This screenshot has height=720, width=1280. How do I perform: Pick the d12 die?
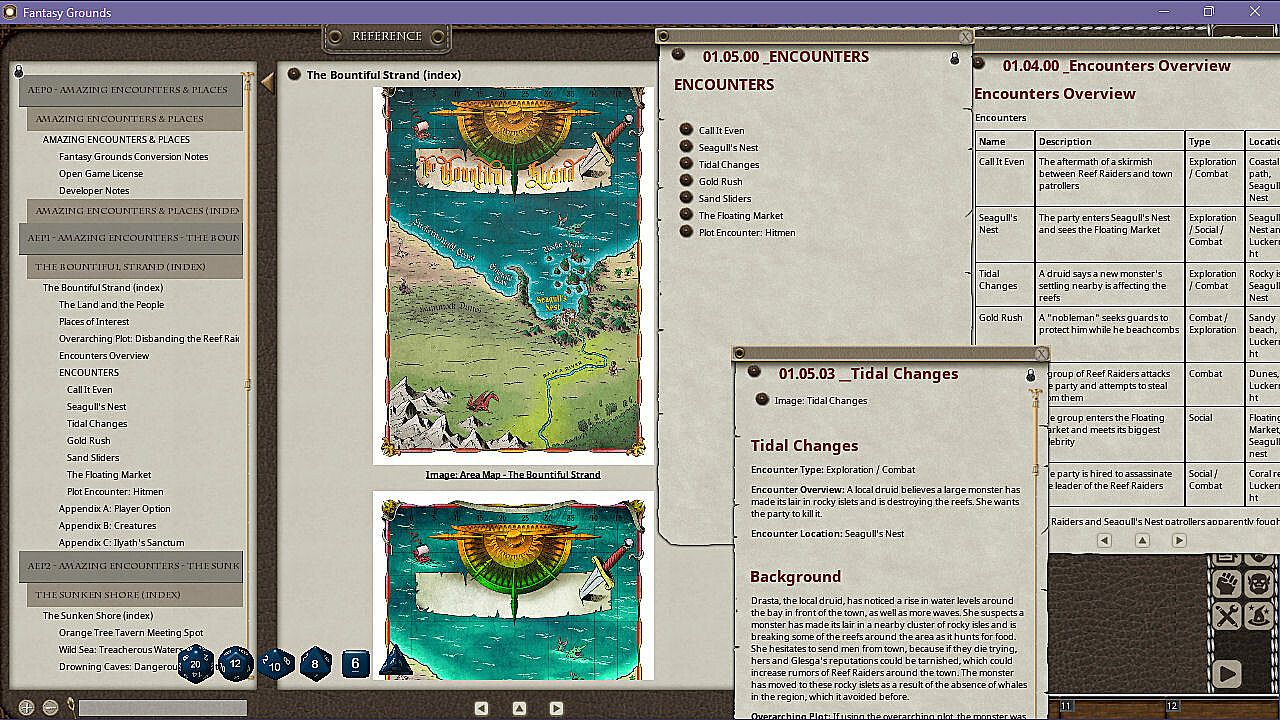tap(236, 663)
